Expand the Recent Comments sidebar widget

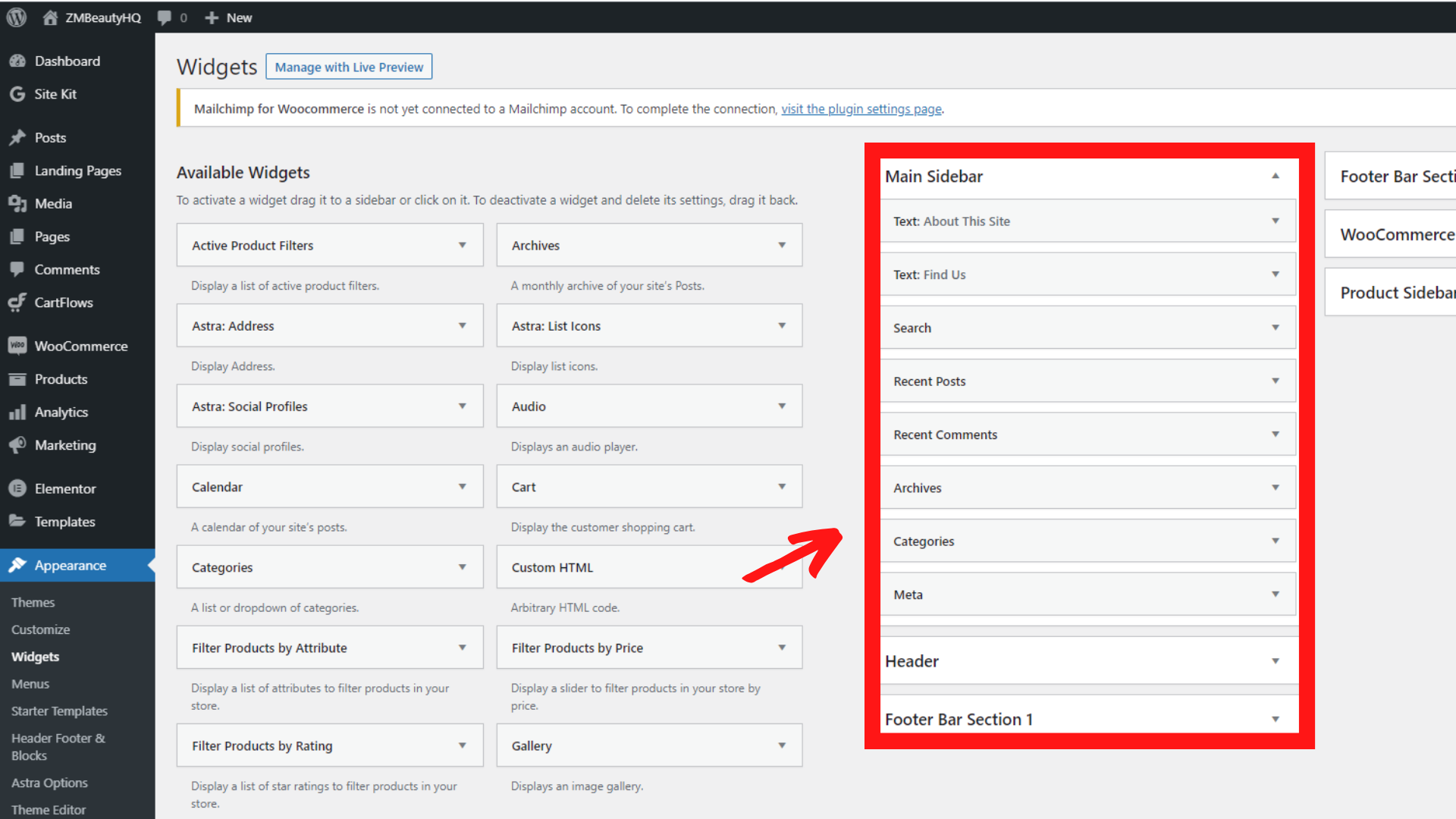[x=1276, y=434]
